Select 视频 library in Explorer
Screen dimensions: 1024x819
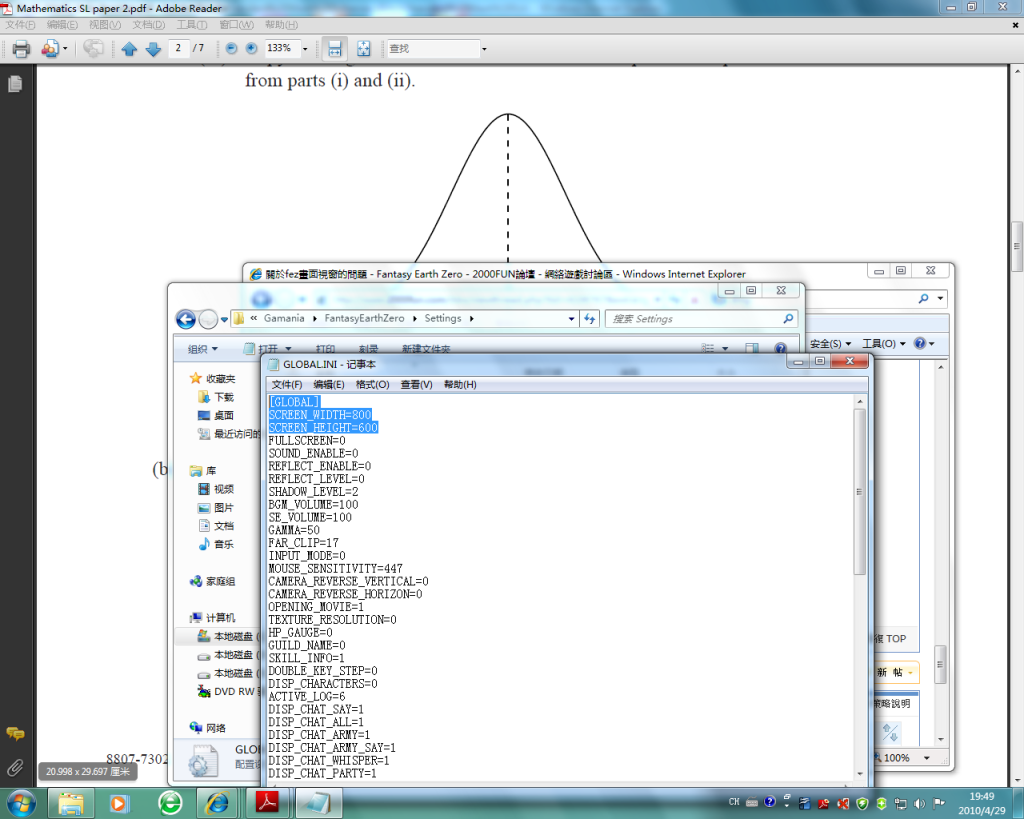coord(223,489)
